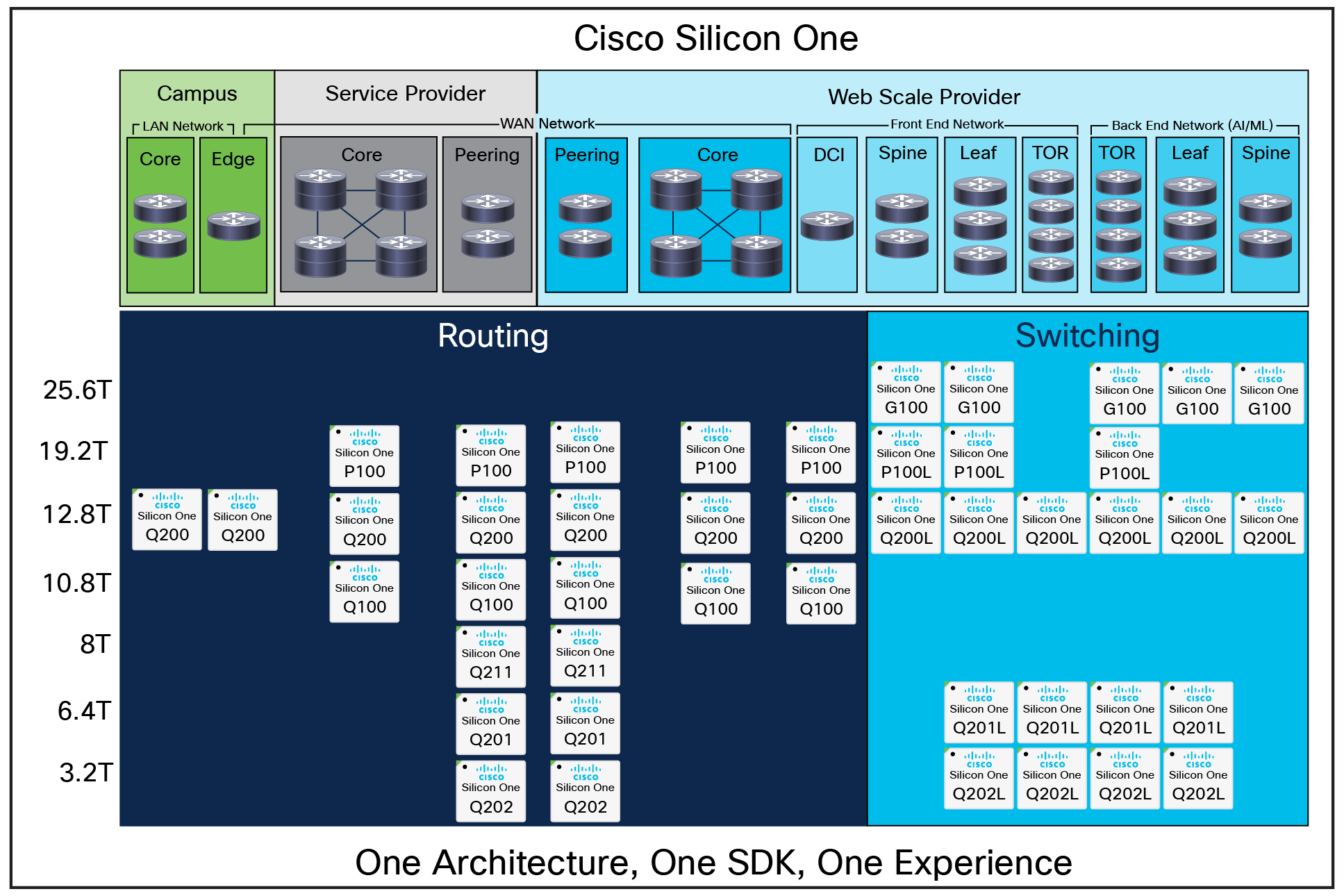Click the Routing section title
The height and width of the screenshot is (896, 1344).
point(493,336)
